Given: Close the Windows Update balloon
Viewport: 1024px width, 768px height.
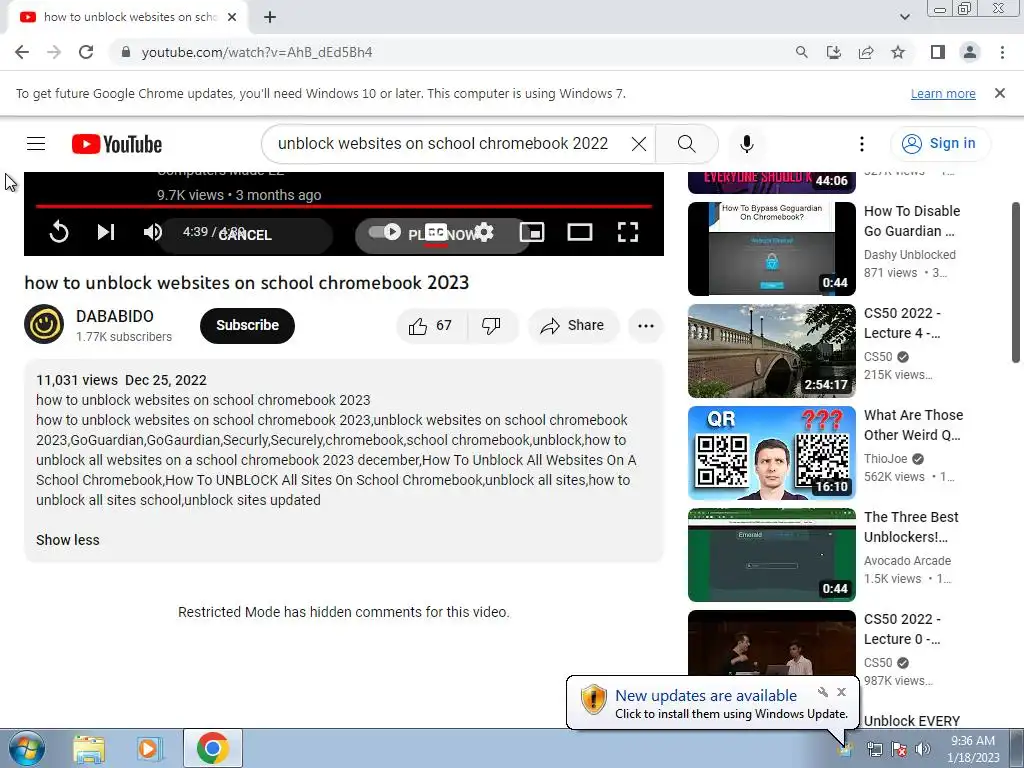Looking at the screenshot, I should tap(841, 692).
